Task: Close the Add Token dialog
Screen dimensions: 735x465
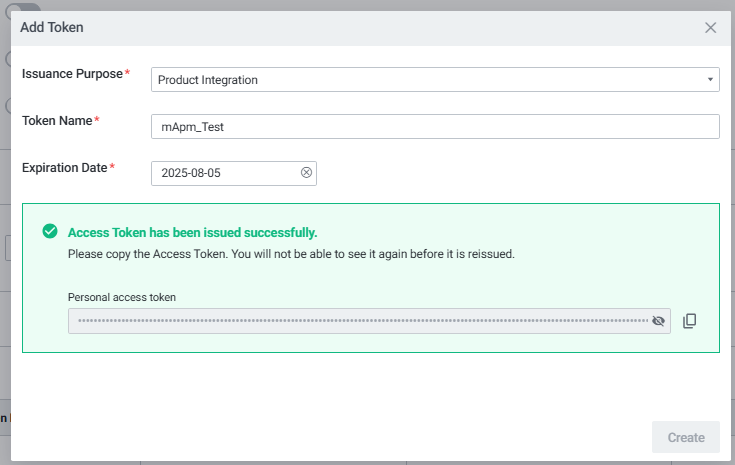Action: click(710, 28)
